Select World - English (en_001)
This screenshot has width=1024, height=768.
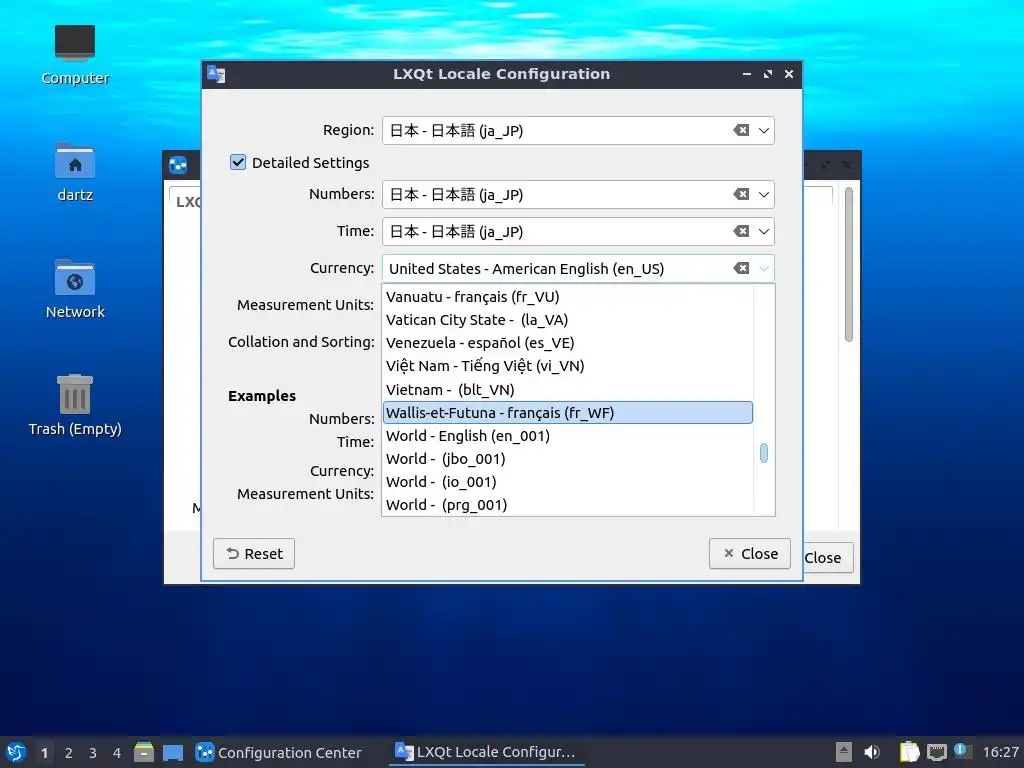568,436
